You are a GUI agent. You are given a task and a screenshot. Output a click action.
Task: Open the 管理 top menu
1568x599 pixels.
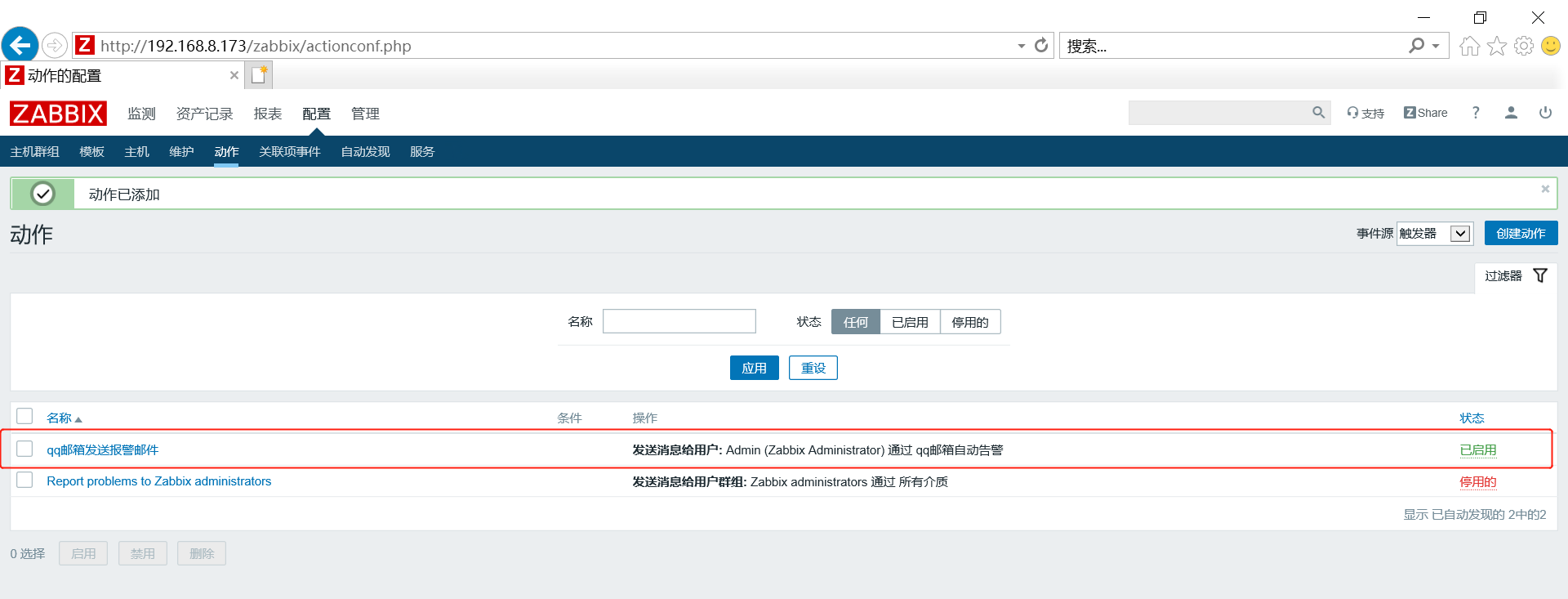click(365, 114)
